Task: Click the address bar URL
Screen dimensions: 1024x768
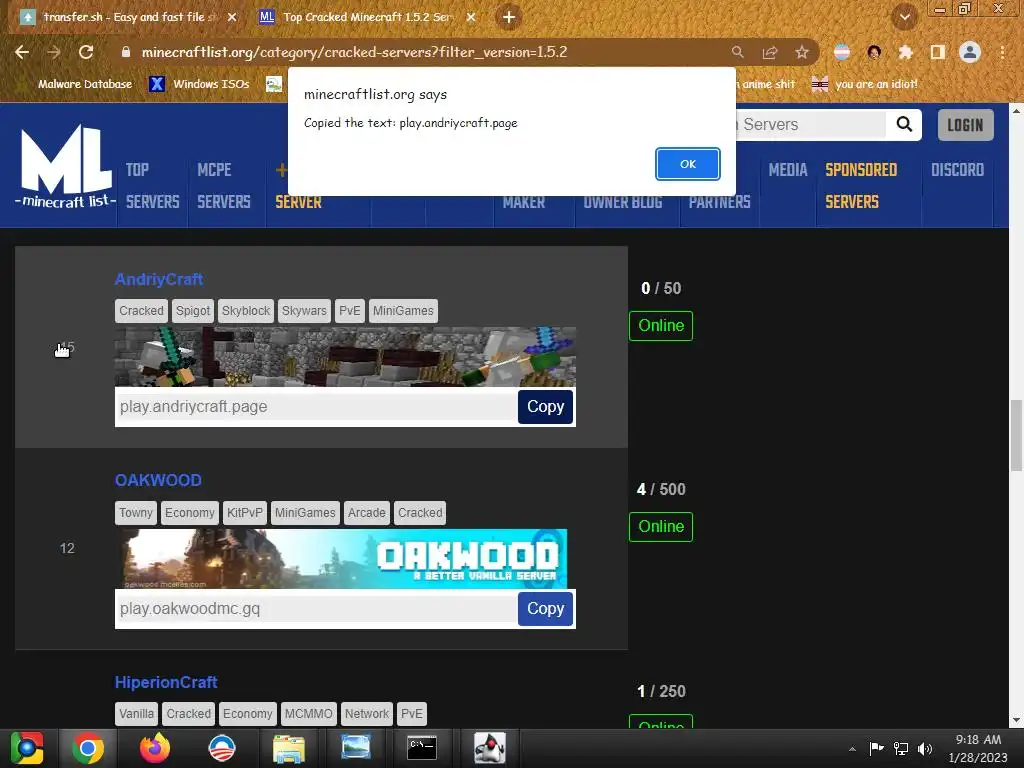Action: (354, 52)
